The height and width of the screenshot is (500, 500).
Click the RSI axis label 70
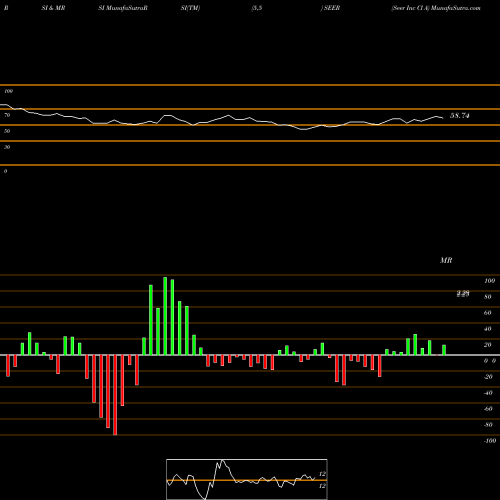pyautogui.click(x=7, y=115)
